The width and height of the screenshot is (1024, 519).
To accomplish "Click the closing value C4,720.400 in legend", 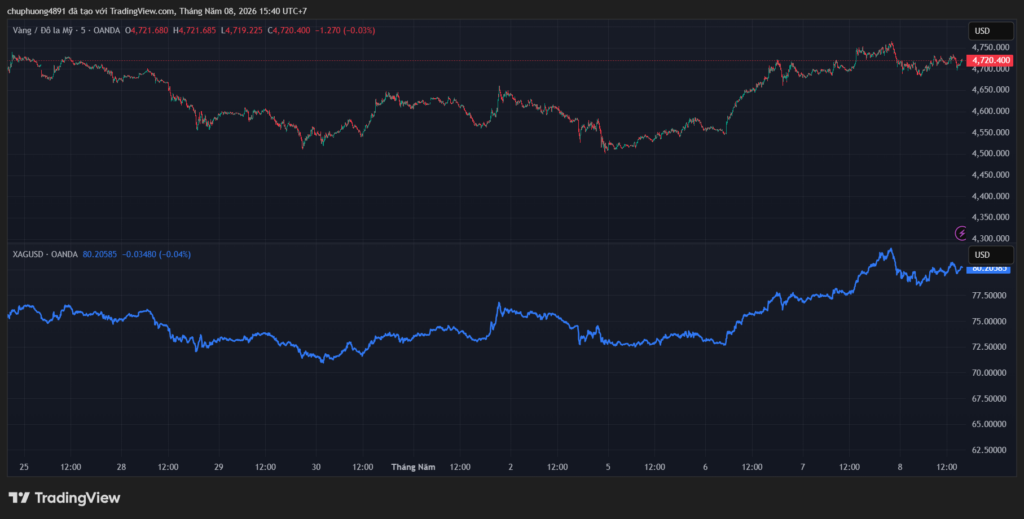I will 289,30.
